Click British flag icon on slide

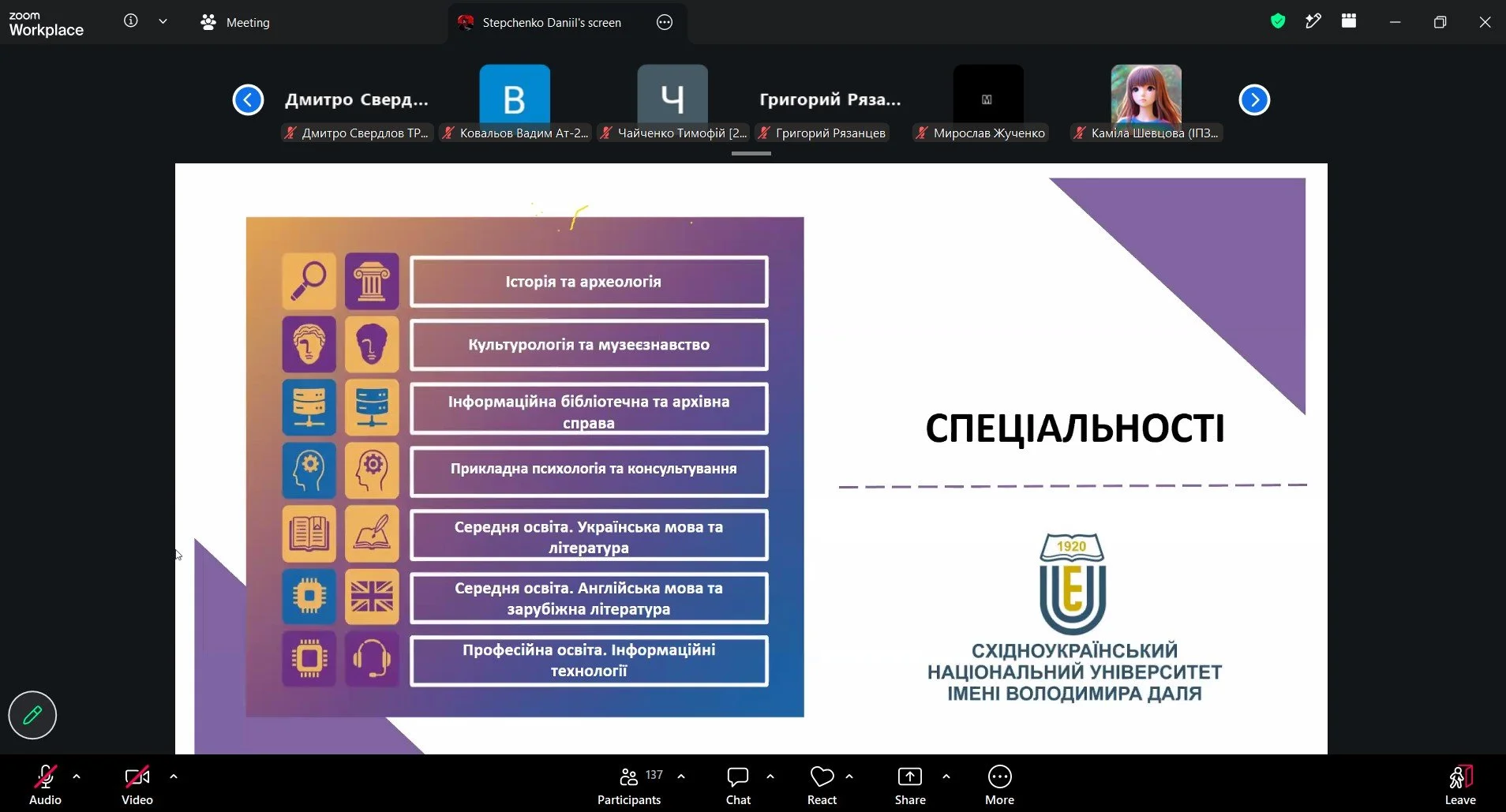372,597
